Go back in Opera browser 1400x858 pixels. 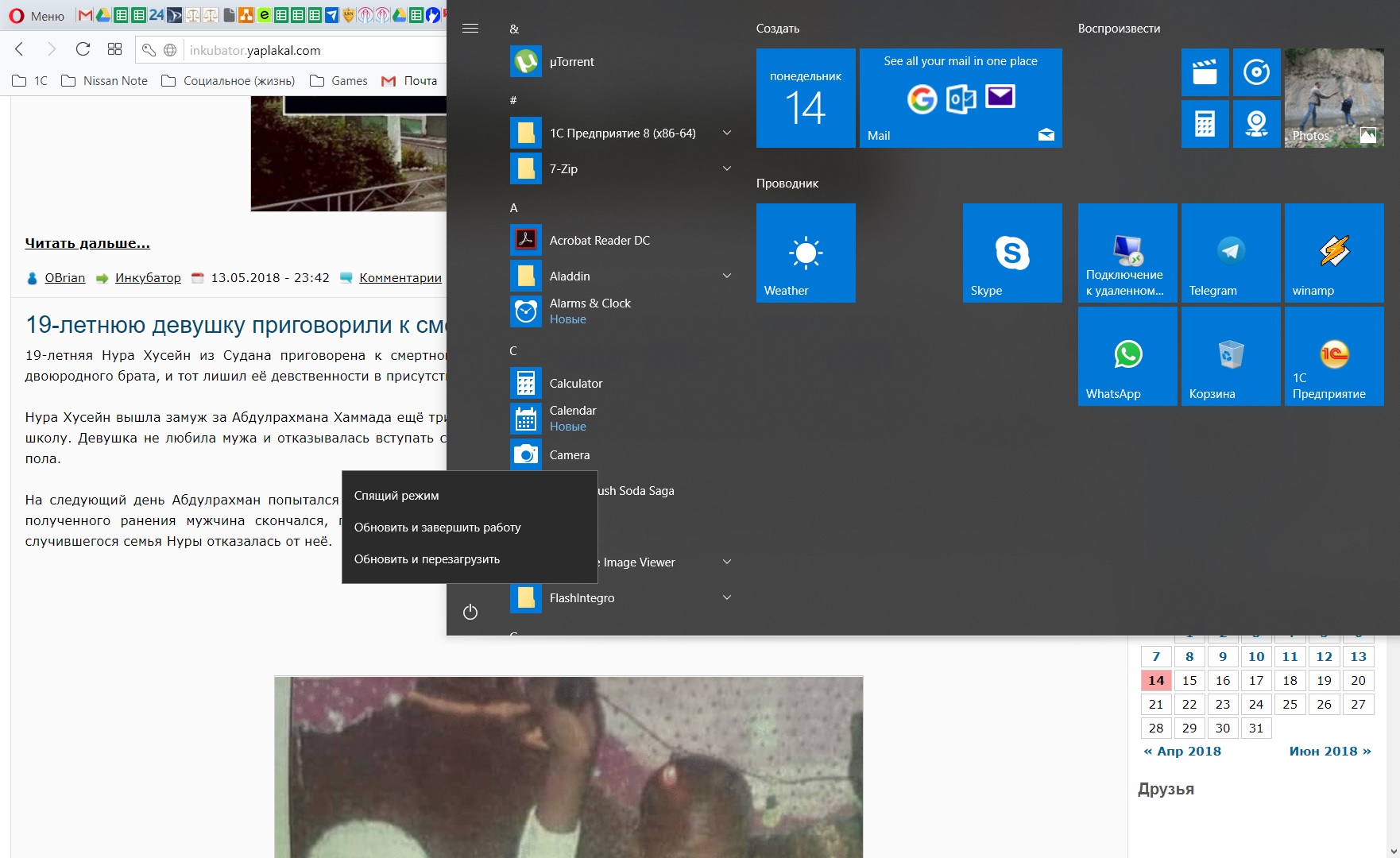[x=20, y=49]
